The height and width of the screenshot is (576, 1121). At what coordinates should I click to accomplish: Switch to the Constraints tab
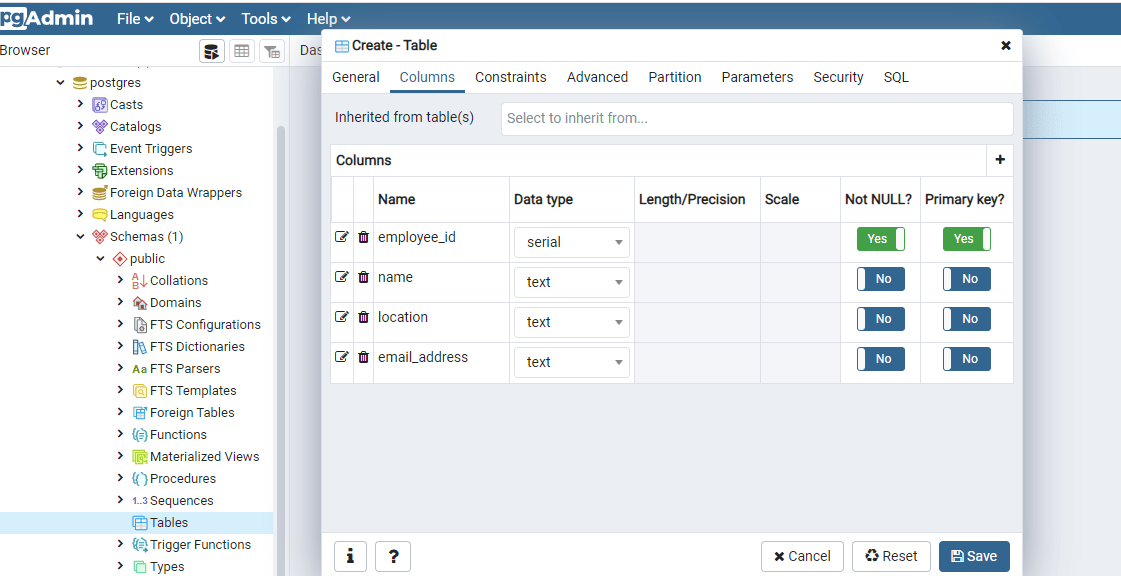pos(510,77)
